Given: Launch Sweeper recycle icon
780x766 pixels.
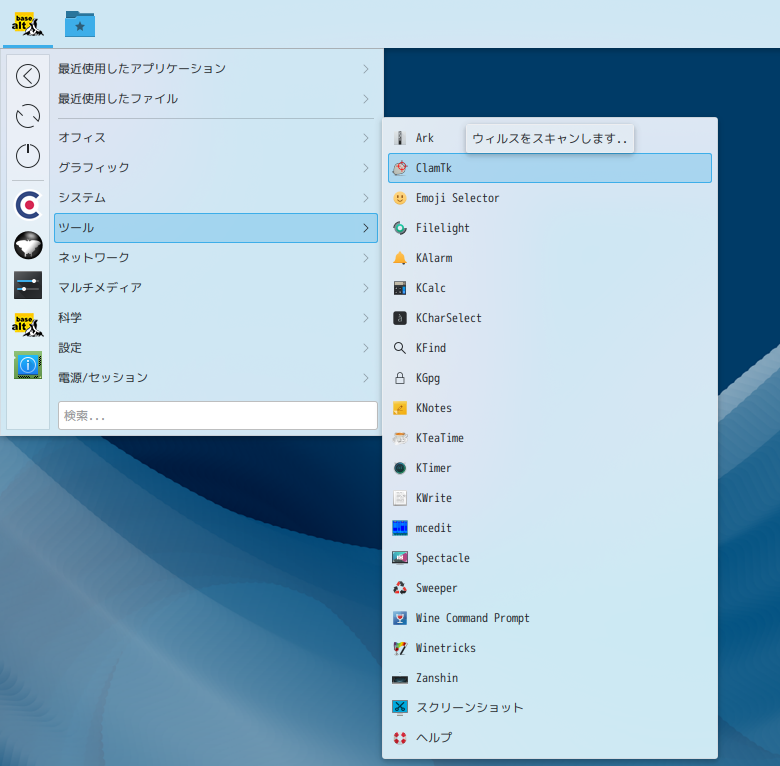Looking at the screenshot, I should (x=400, y=588).
